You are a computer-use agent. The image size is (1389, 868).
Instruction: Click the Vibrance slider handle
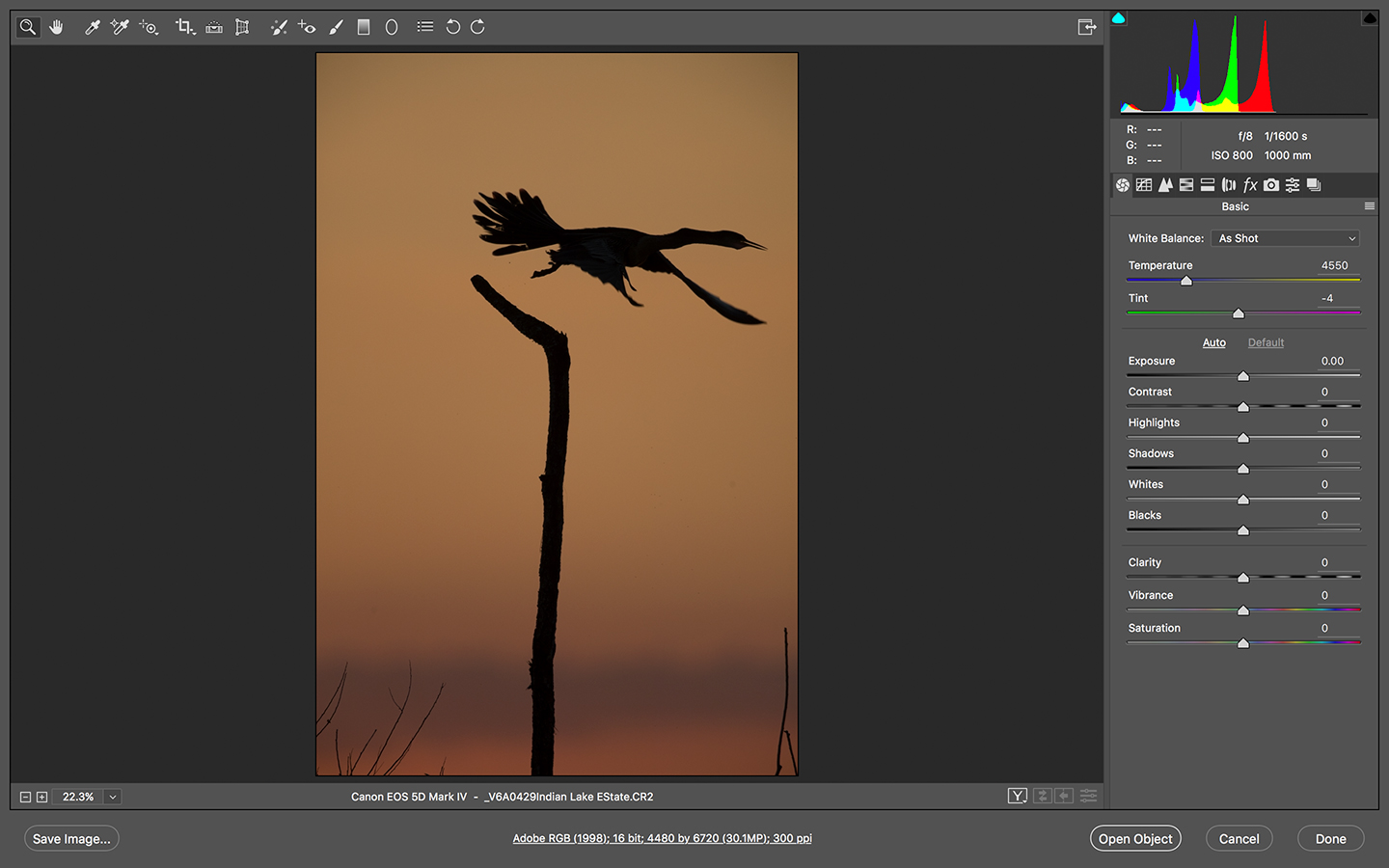click(1243, 610)
